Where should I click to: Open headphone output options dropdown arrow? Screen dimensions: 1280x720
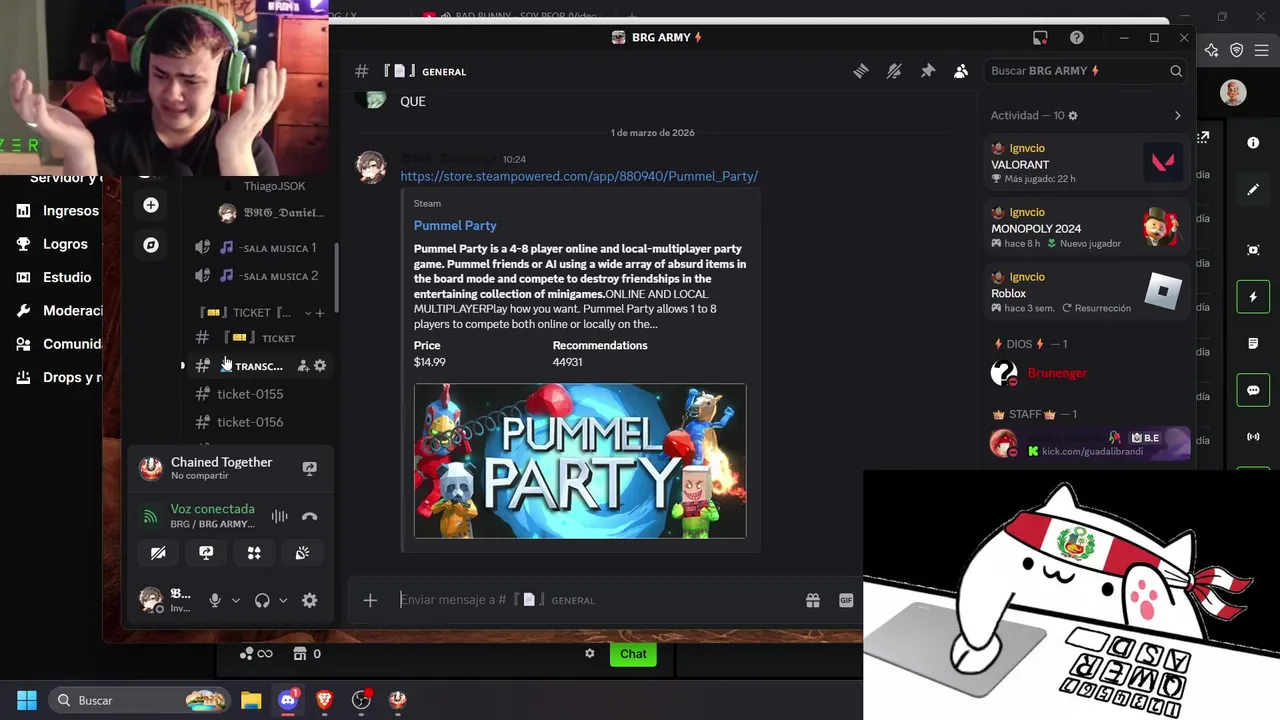pos(283,600)
